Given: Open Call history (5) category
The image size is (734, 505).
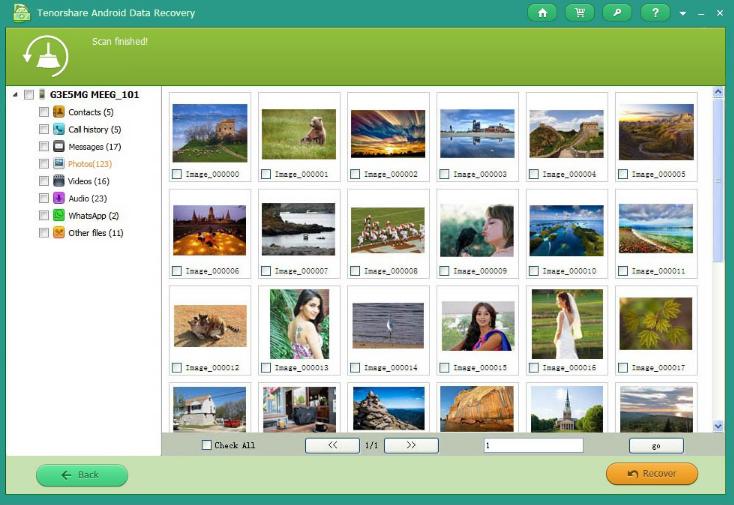Looking at the screenshot, I should (94, 129).
